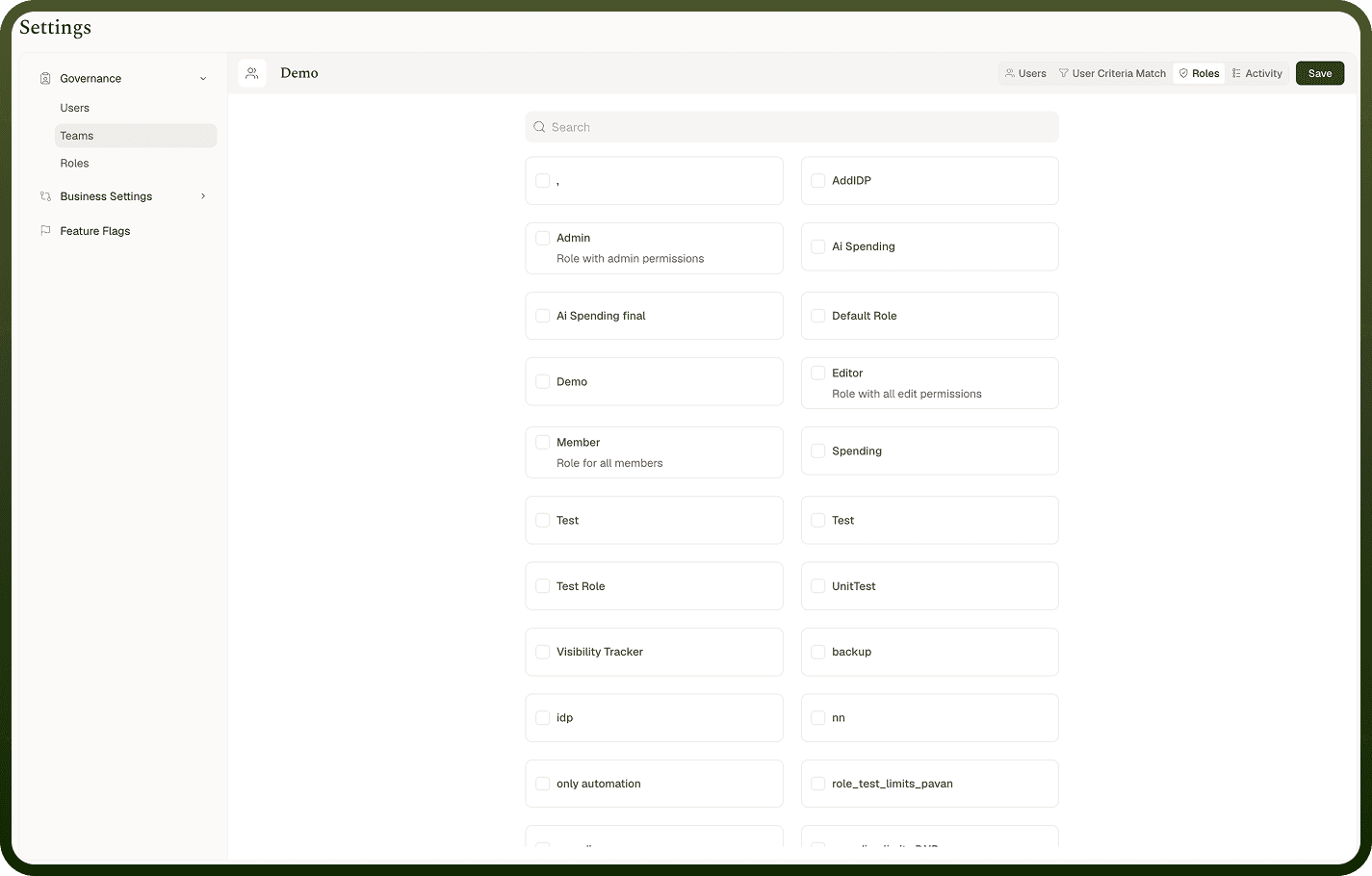Click the team avatar icon beside Demo
Image resolution: width=1372 pixels, height=876 pixels.
pyautogui.click(x=252, y=73)
